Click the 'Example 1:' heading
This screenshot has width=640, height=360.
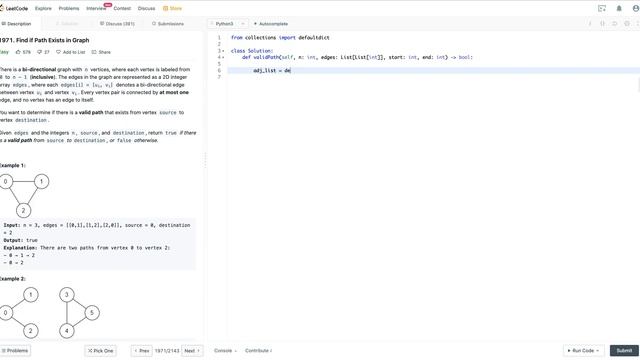(x=13, y=165)
